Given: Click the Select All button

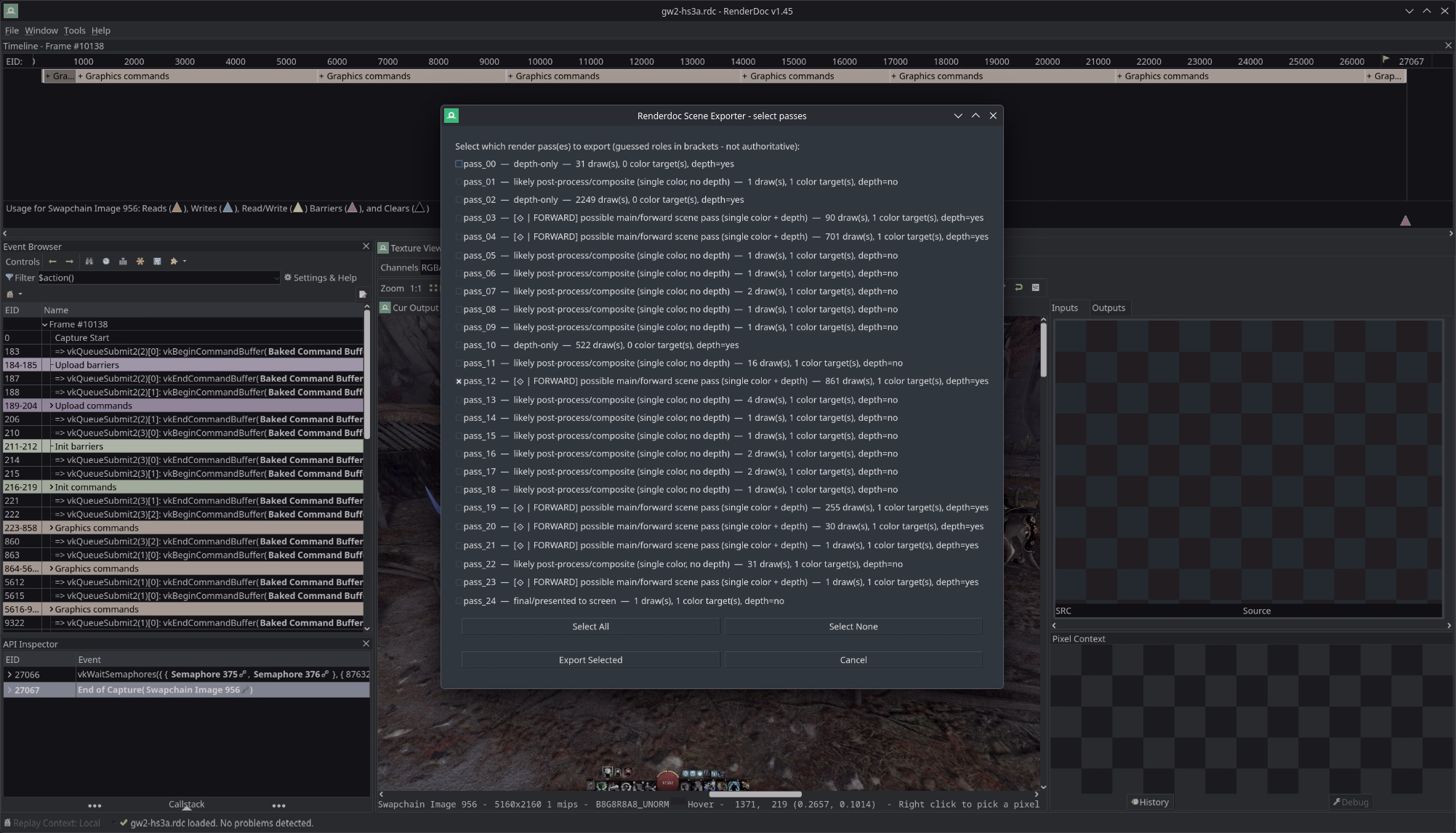Looking at the screenshot, I should pyautogui.click(x=590, y=627).
